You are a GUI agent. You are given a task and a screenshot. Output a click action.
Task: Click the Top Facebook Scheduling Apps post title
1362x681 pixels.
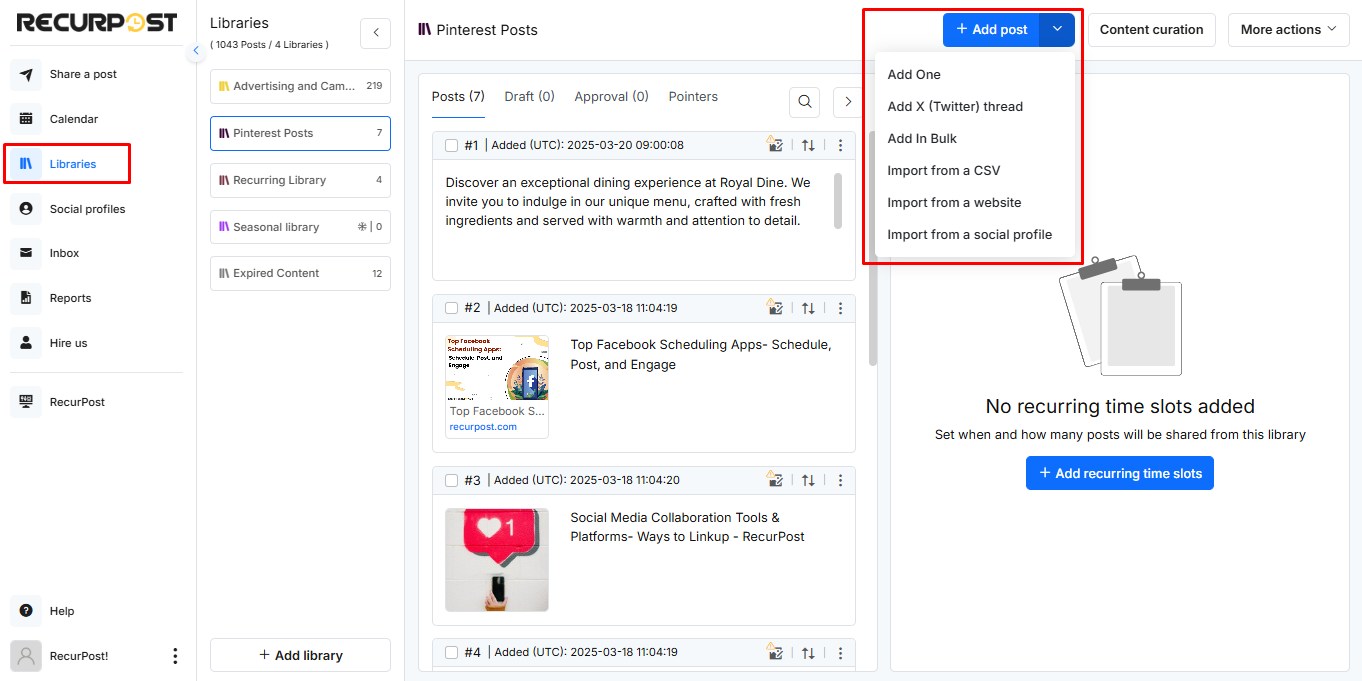700,354
